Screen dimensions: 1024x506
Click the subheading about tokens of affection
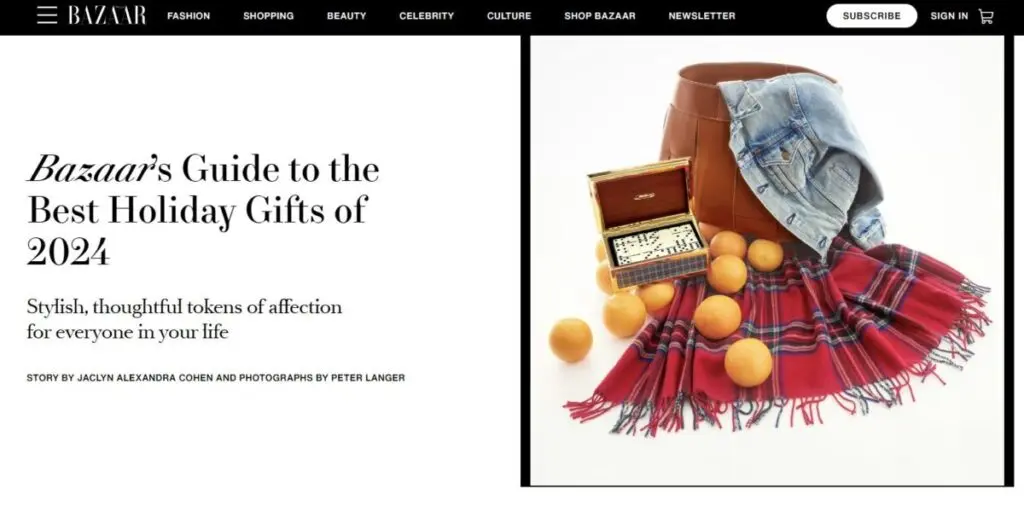(184, 319)
